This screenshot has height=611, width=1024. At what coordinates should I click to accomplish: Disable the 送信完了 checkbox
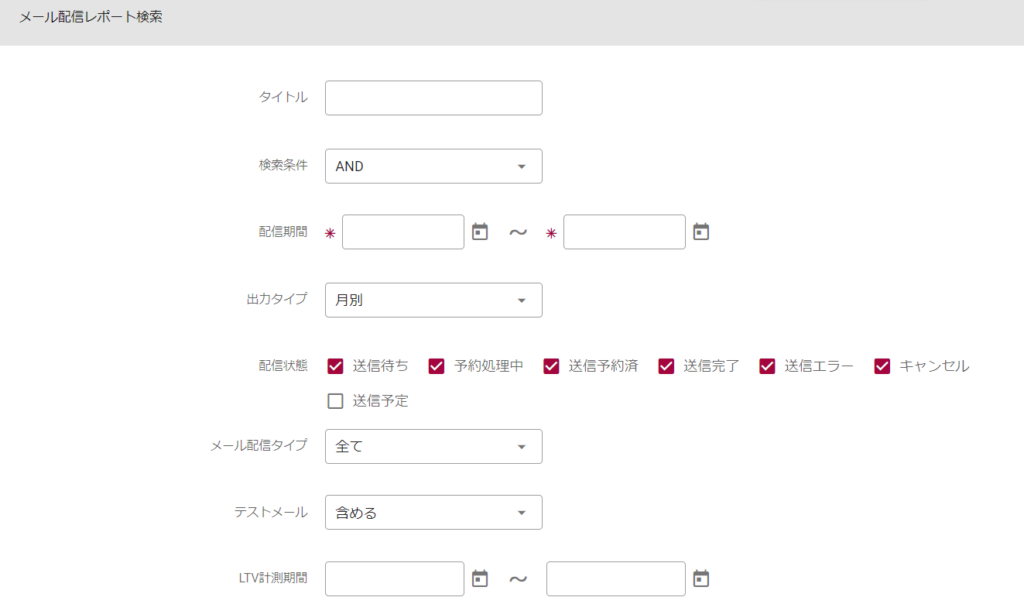[x=666, y=366]
